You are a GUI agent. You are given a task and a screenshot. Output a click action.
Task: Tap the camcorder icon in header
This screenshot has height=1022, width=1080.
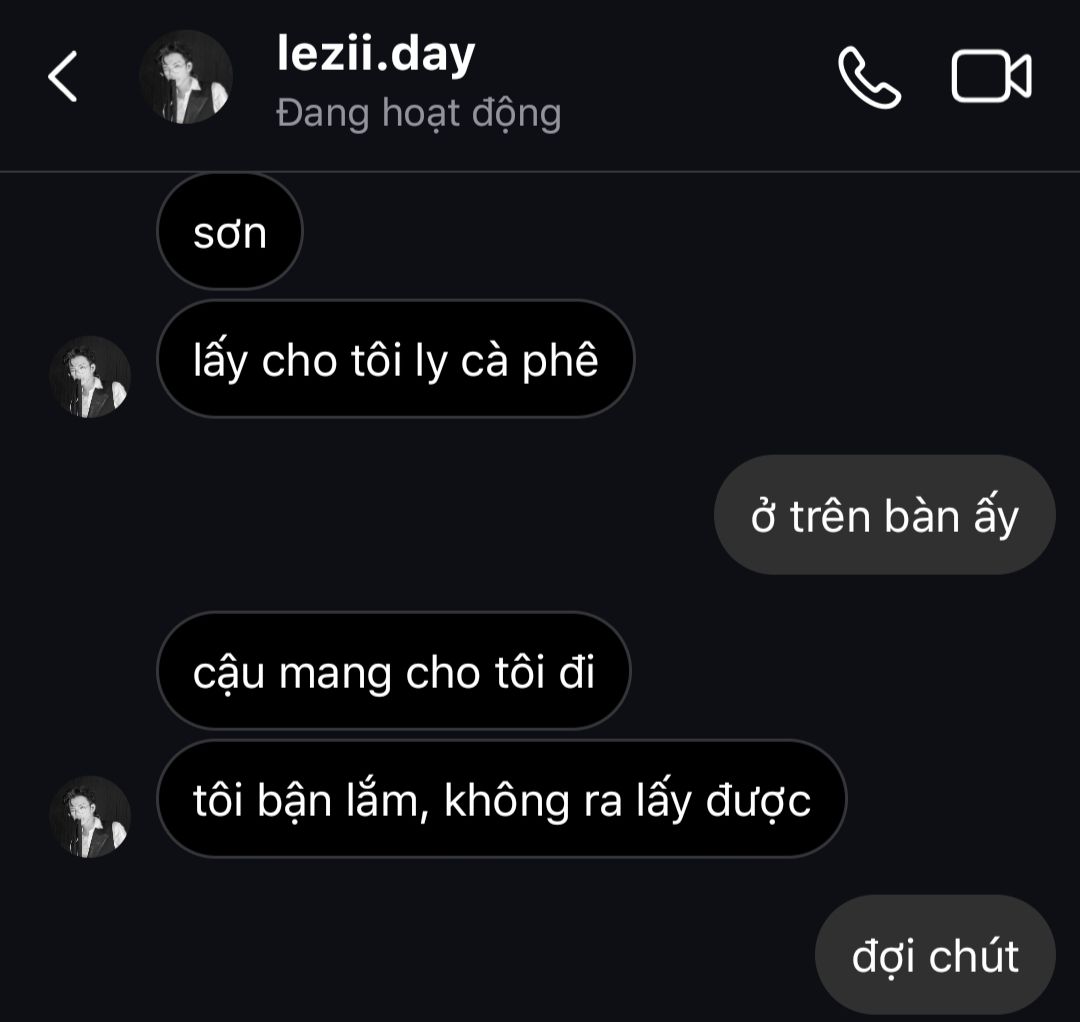[991, 76]
